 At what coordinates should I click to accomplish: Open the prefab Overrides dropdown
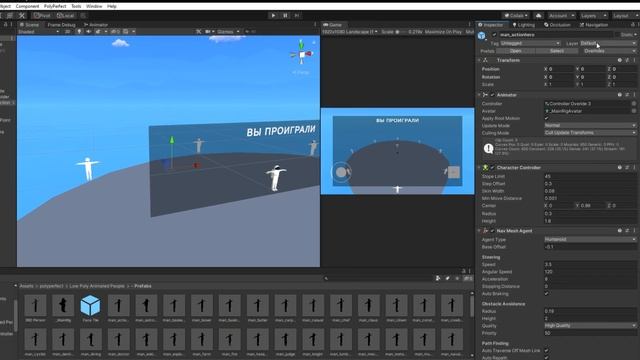point(608,51)
